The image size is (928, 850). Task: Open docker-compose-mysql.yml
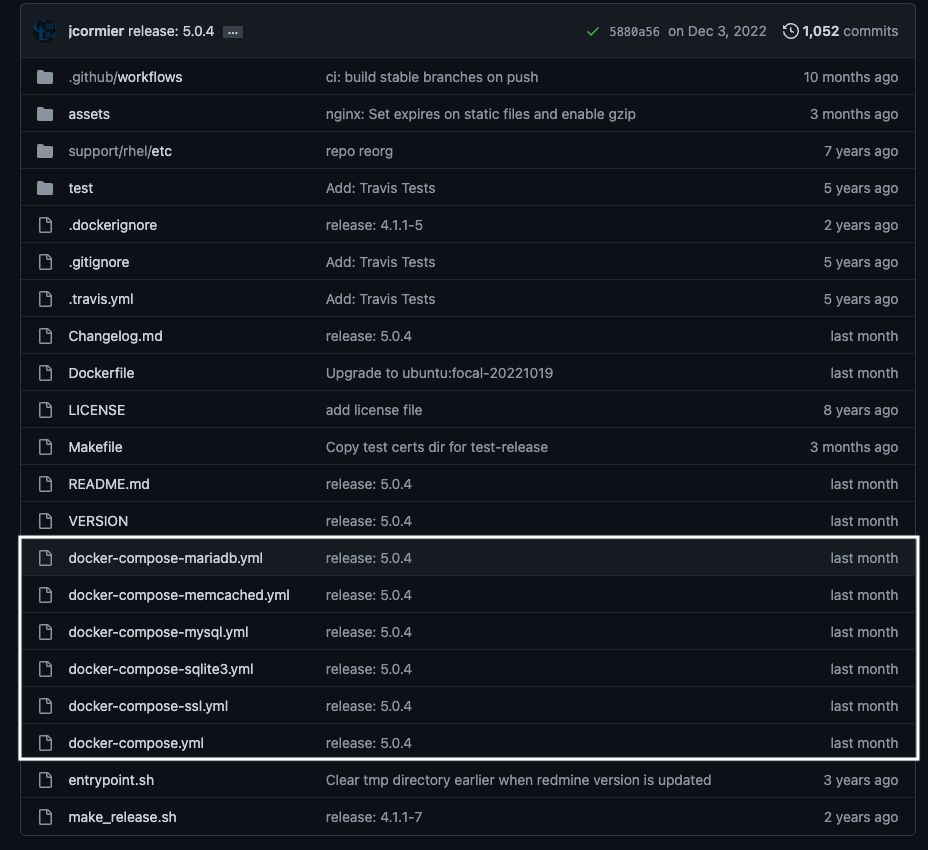(x=159, y=632)
